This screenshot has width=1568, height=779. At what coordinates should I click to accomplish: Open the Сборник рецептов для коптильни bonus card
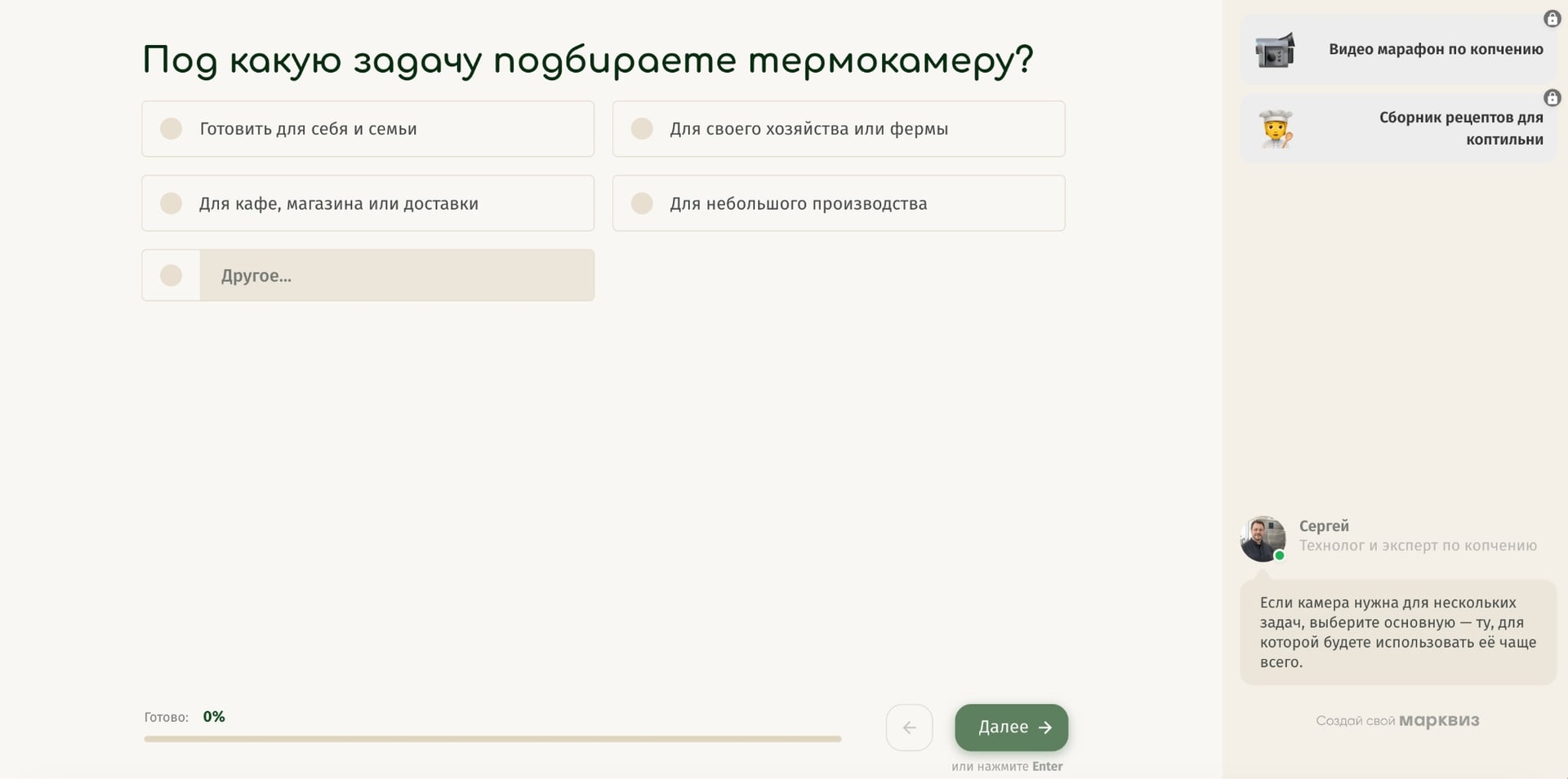point(1398,128)
